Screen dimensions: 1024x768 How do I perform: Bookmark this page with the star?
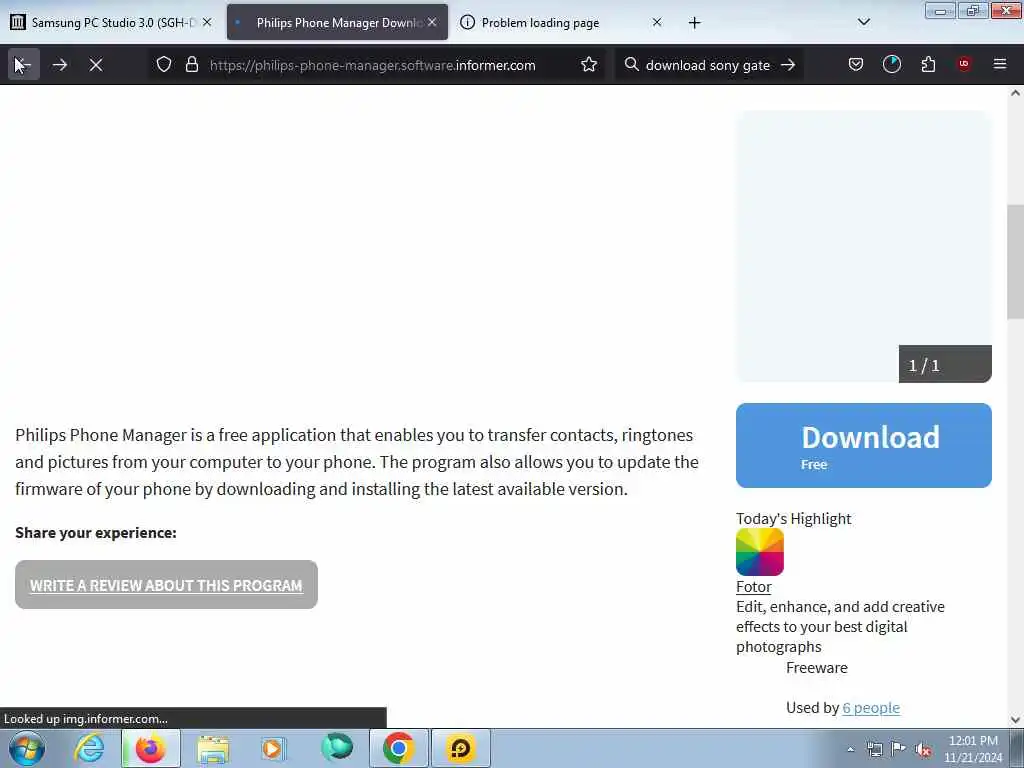click(589, 65)
